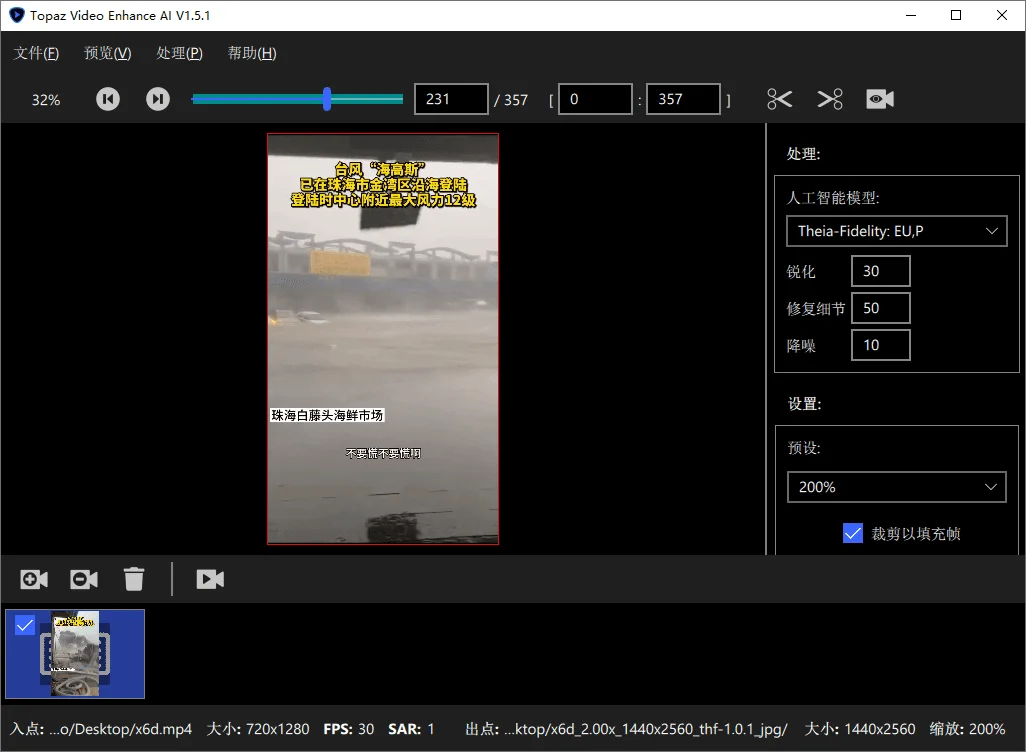
Task: Open the 预览 menu
Action: [107, 53]
